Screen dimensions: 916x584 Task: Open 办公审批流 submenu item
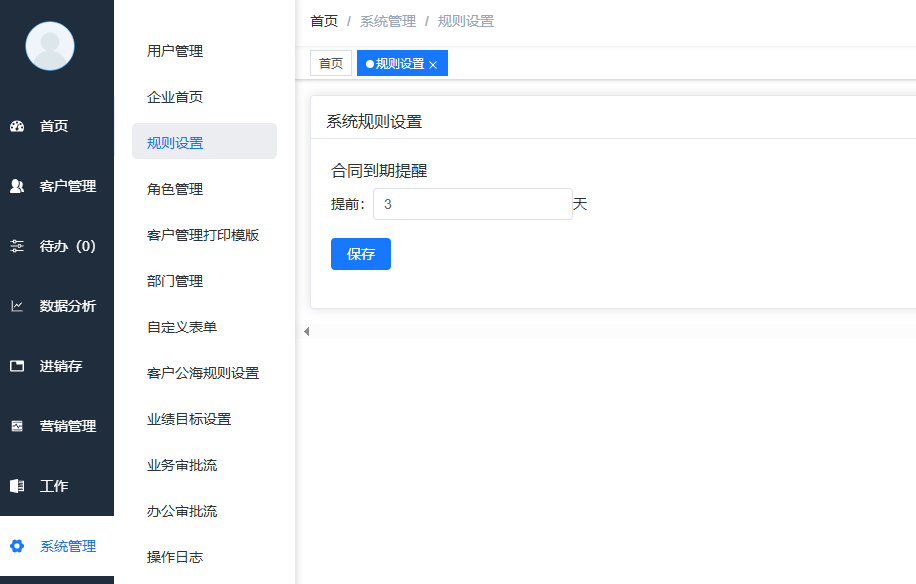[x=204, y=512]
